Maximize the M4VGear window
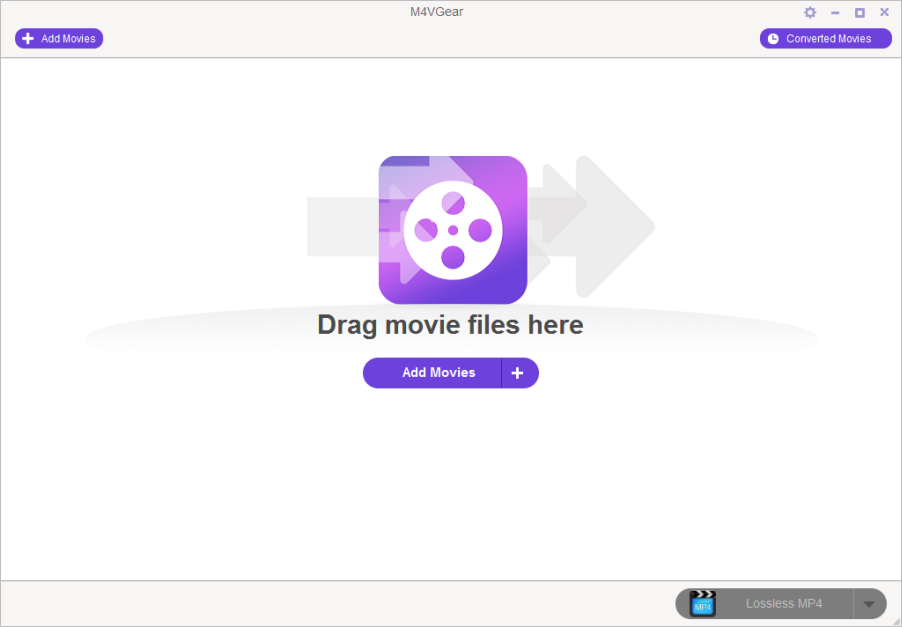 859,13
